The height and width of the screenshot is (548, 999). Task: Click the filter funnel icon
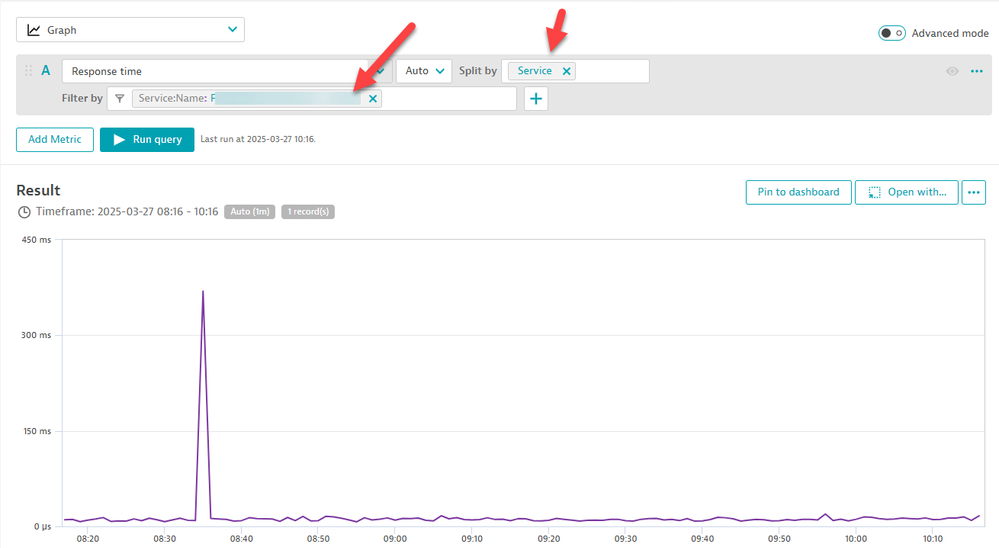(x=120, y=99)
